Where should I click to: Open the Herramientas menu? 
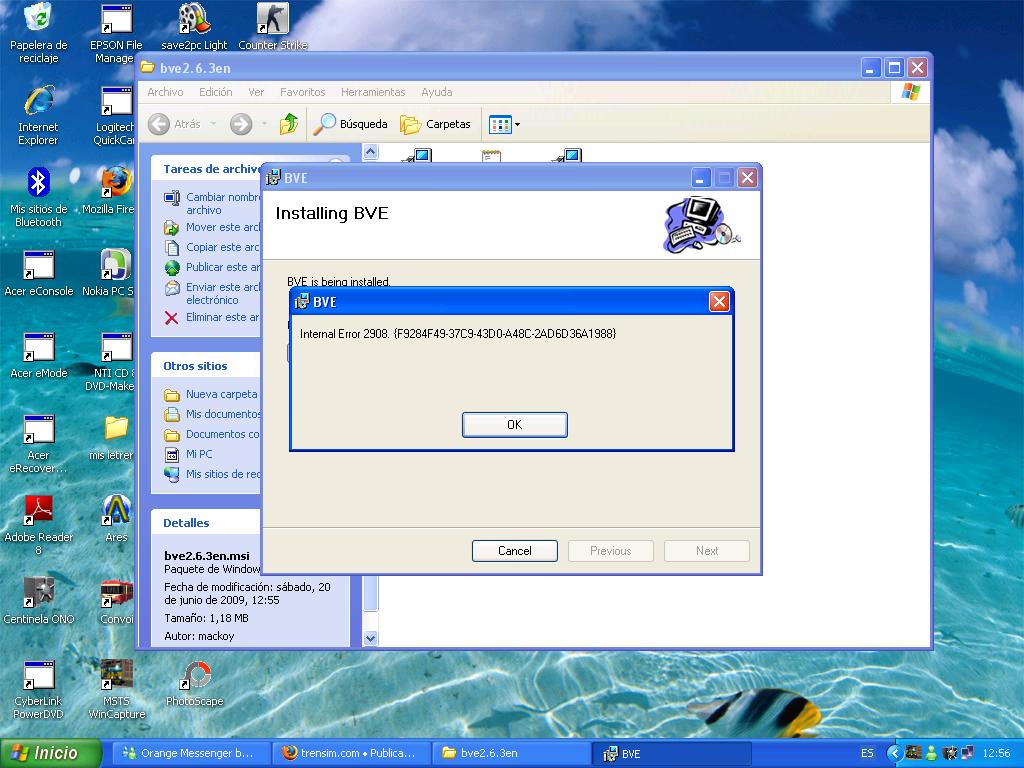[372, 92]
